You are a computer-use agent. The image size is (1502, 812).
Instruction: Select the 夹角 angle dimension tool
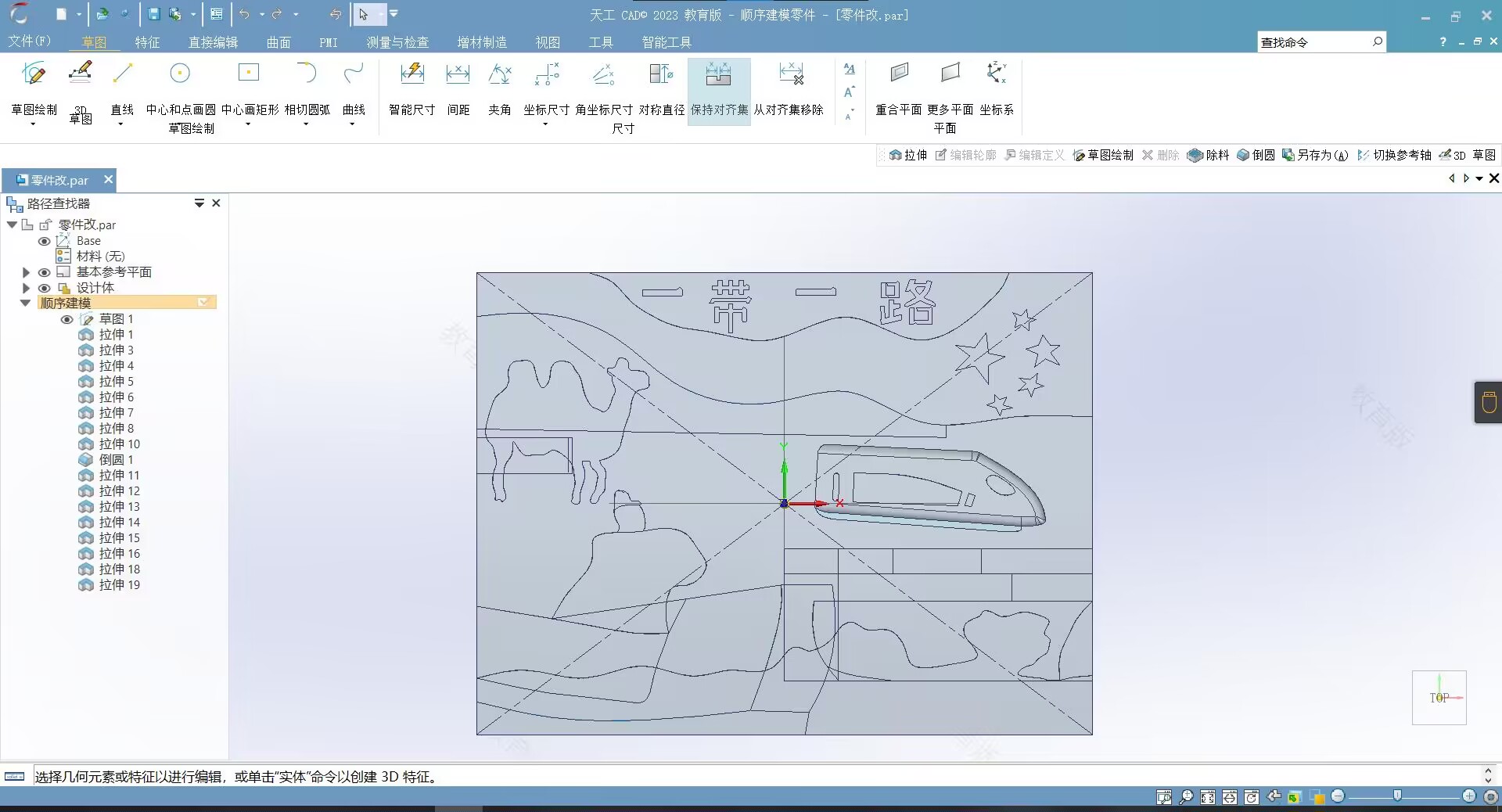click(499, 89)
